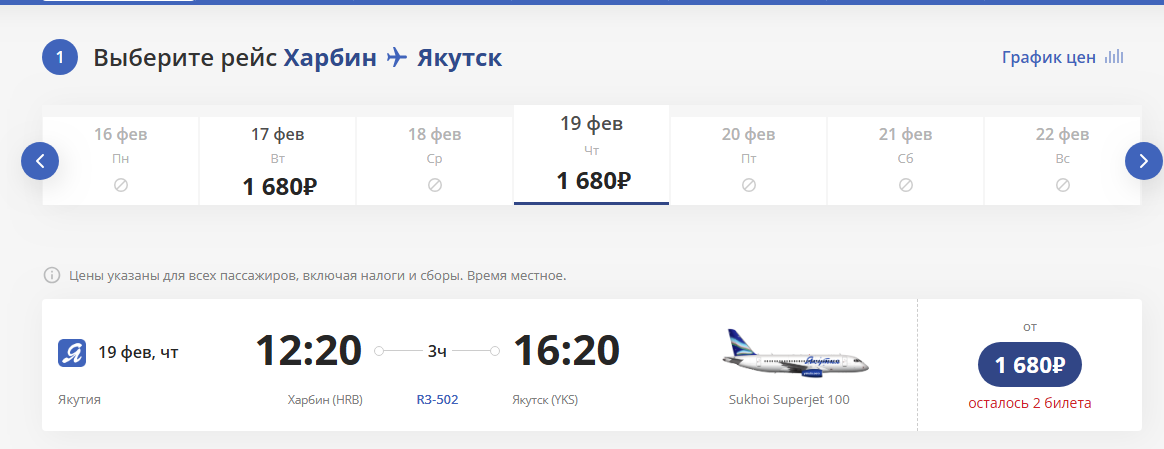Click the previous dates arrow button
This screenshot has width=1164, height=449.
tap(40, 160)
